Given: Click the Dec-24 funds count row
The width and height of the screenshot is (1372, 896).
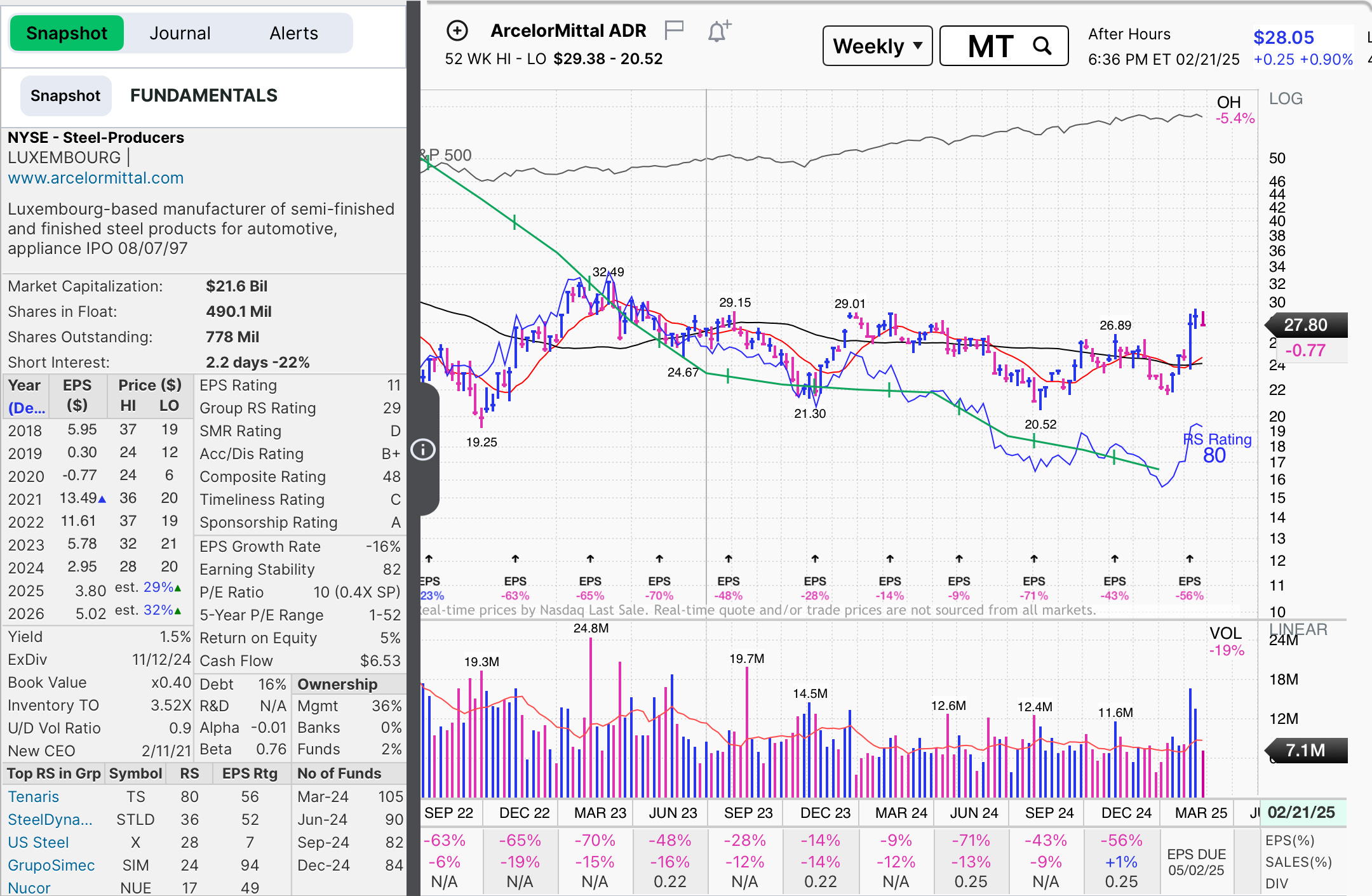Looking at the screenshot, I should [x=350, y=865].
